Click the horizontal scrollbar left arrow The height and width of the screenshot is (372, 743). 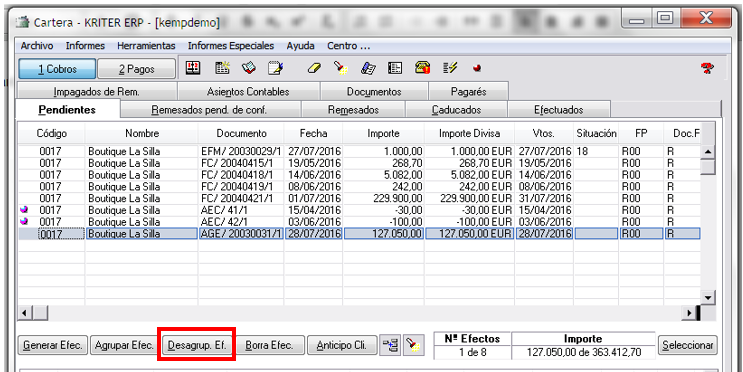[x=25, y=313]
